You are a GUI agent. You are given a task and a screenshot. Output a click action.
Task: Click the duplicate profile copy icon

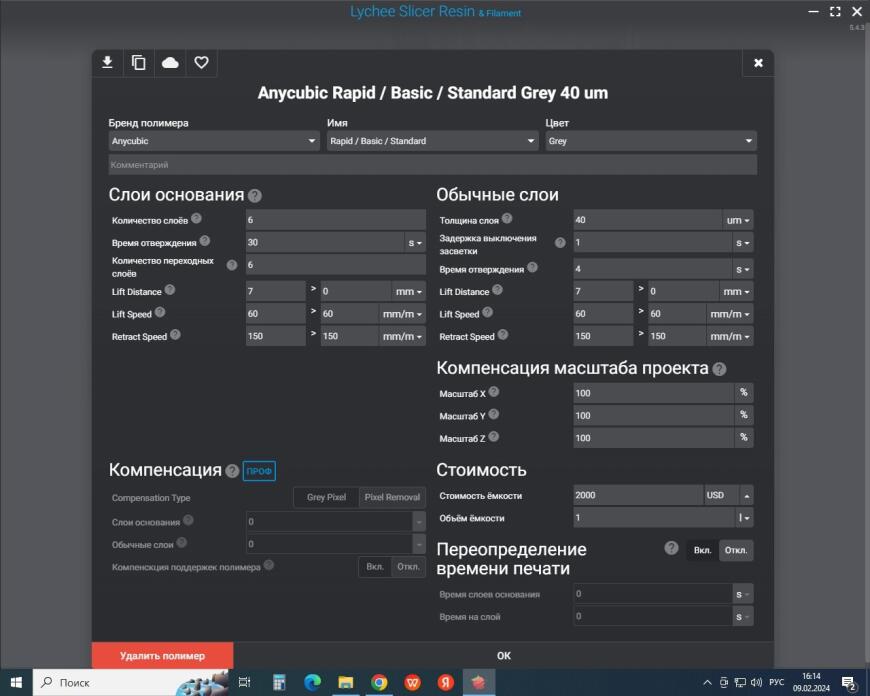(x=139, y=63)
